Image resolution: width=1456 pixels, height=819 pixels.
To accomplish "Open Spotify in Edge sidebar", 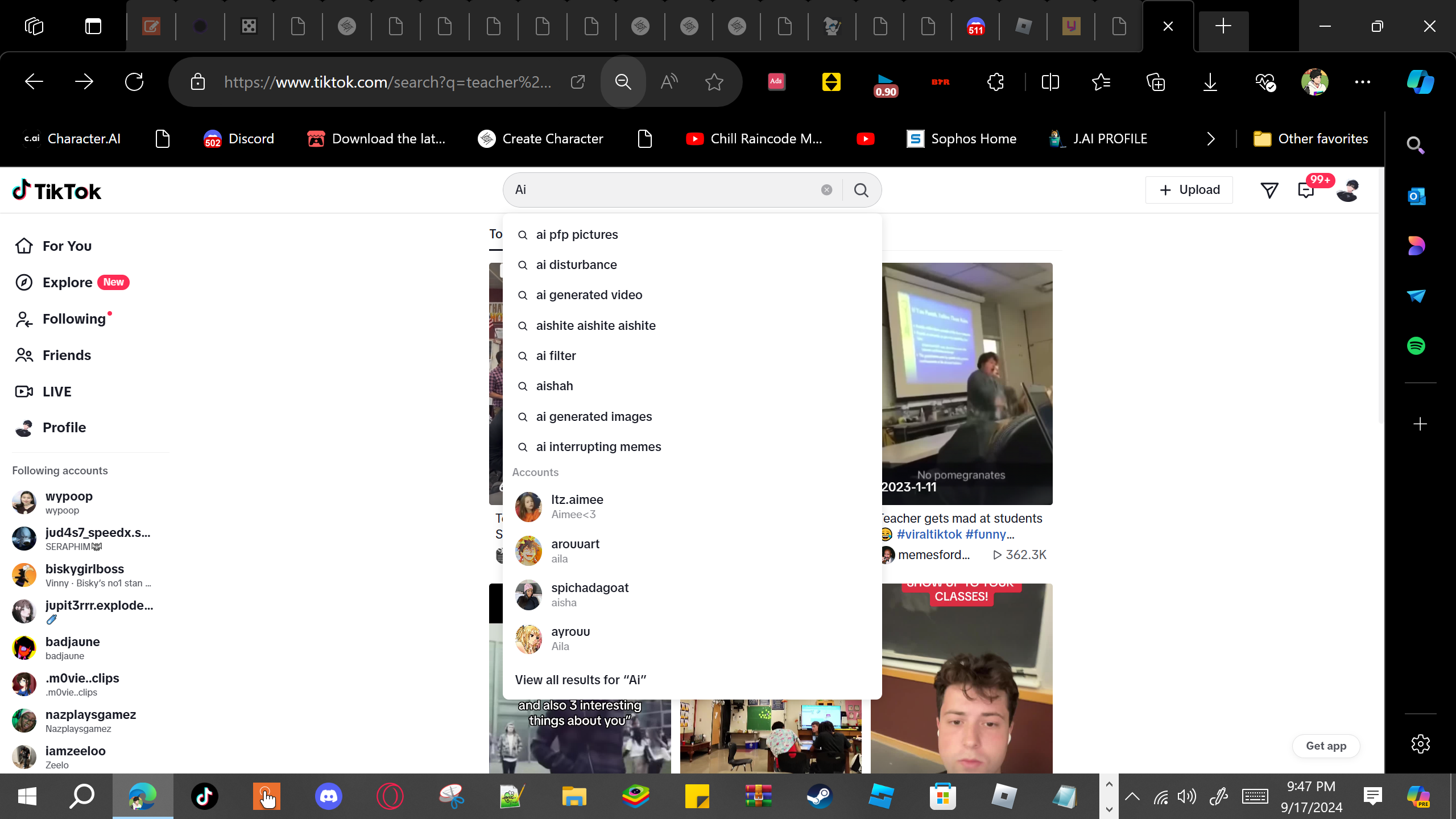I will click(x=1416, y=346).
